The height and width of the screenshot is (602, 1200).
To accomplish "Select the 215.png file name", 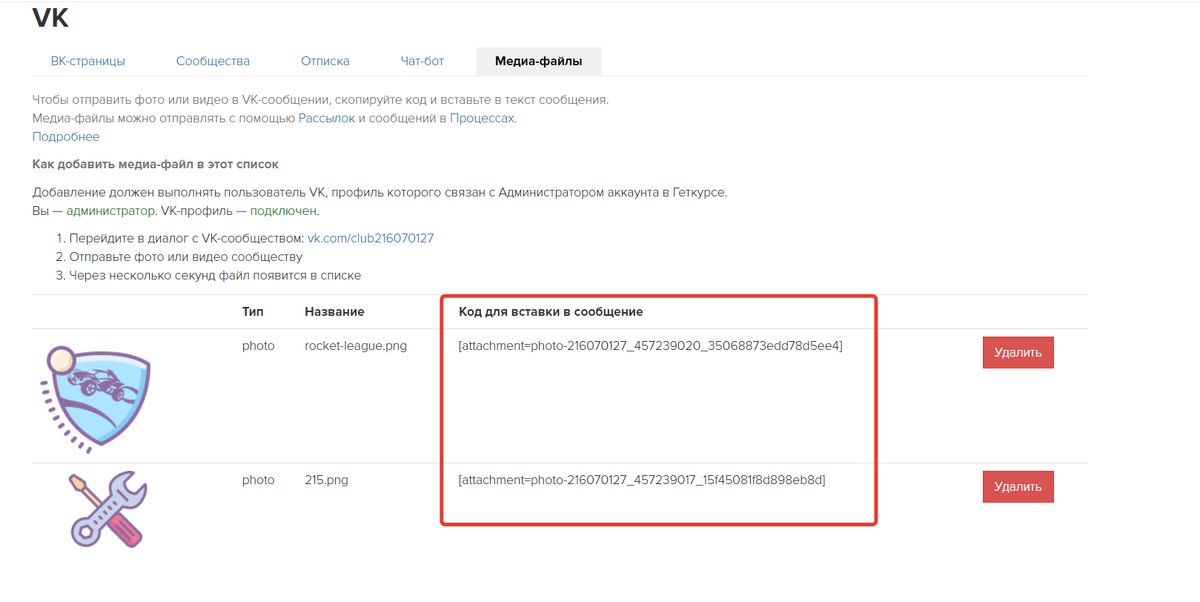I will [327, 480].
